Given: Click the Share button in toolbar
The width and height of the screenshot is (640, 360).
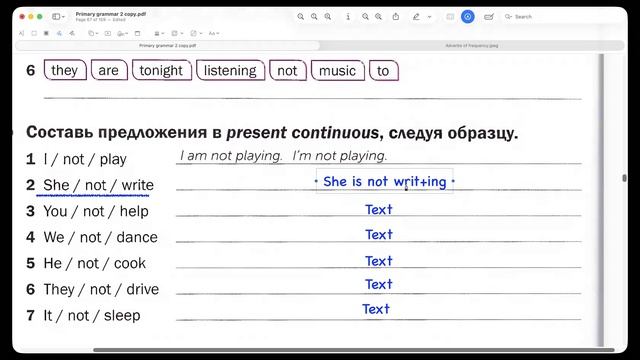Looking at the screenshot, I should coord(396,17).
